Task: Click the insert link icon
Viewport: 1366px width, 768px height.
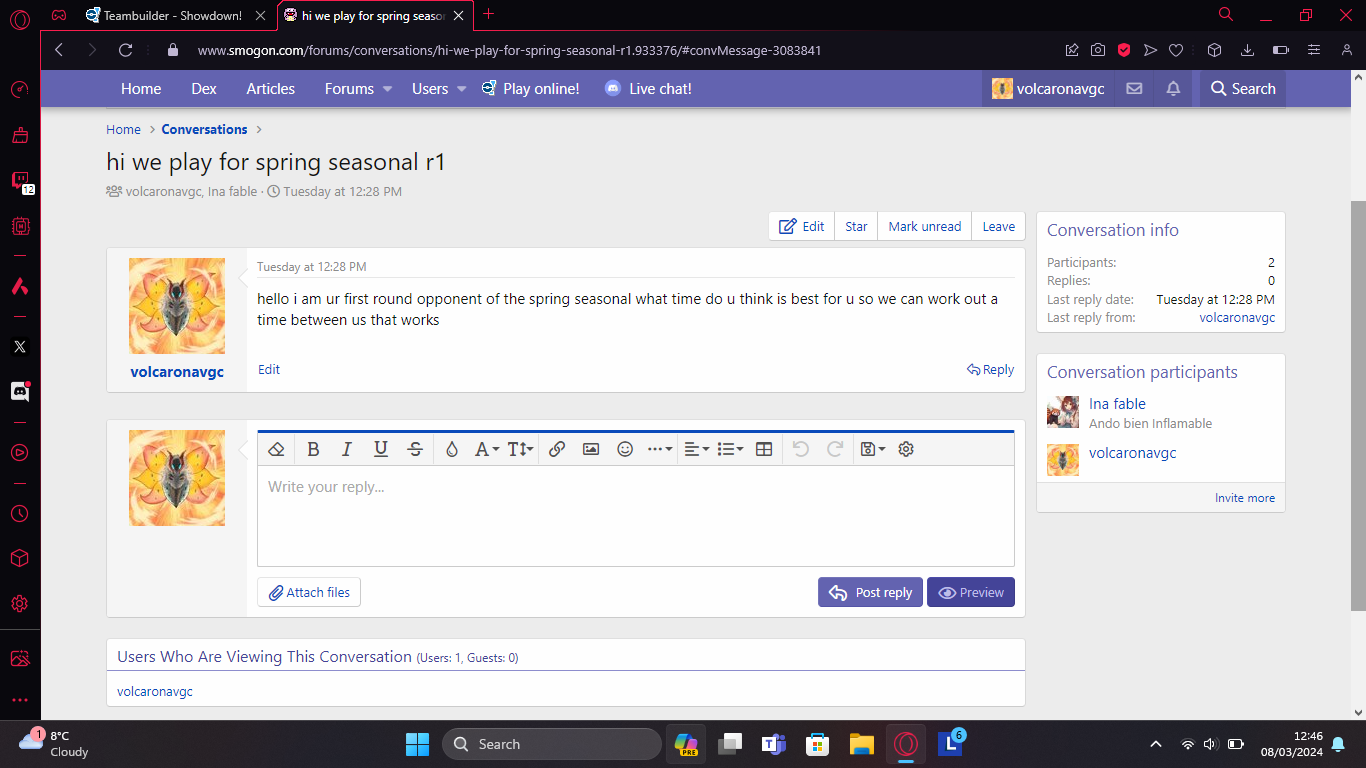Action: 557,450
